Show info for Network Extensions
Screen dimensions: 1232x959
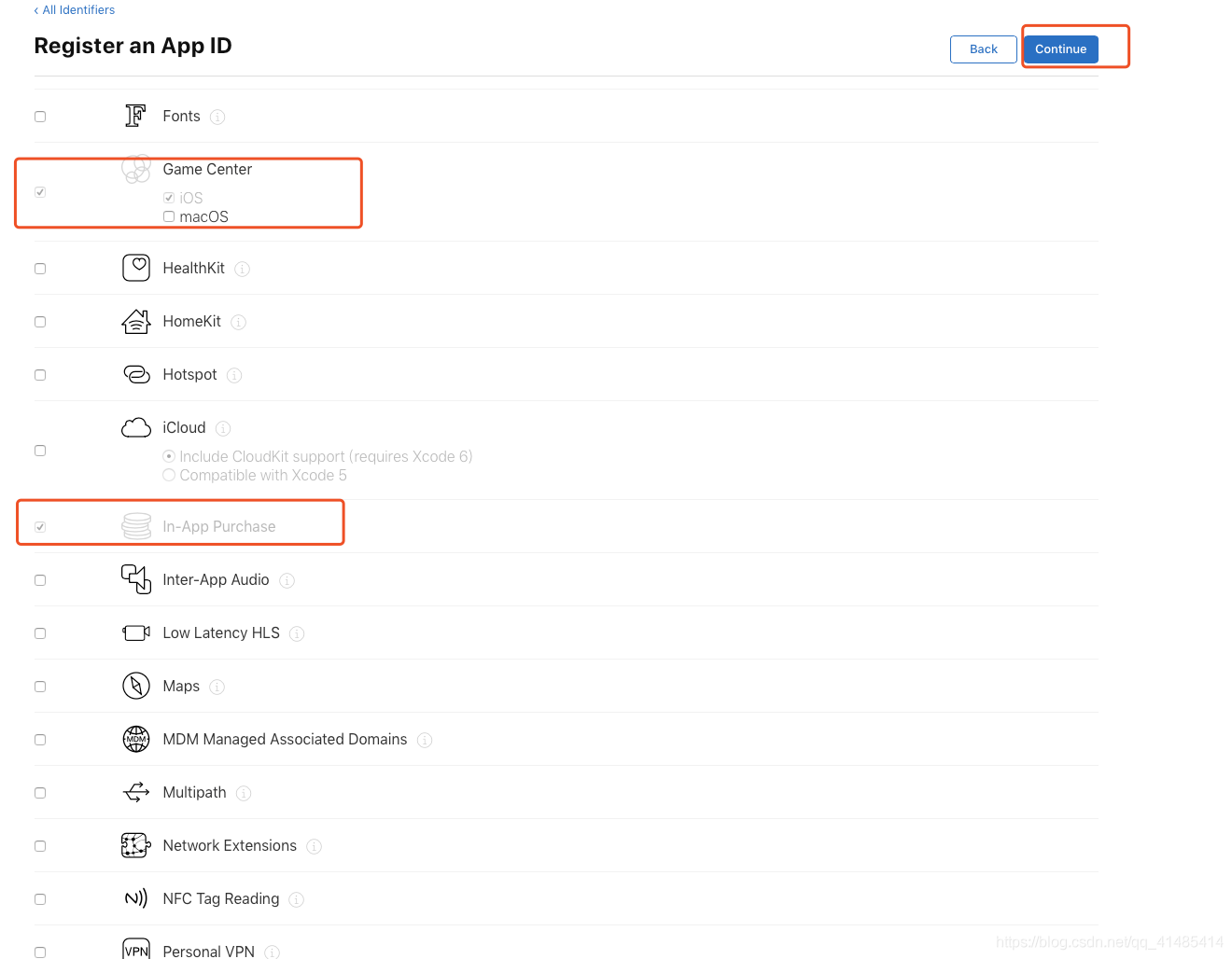coord(315,846)
